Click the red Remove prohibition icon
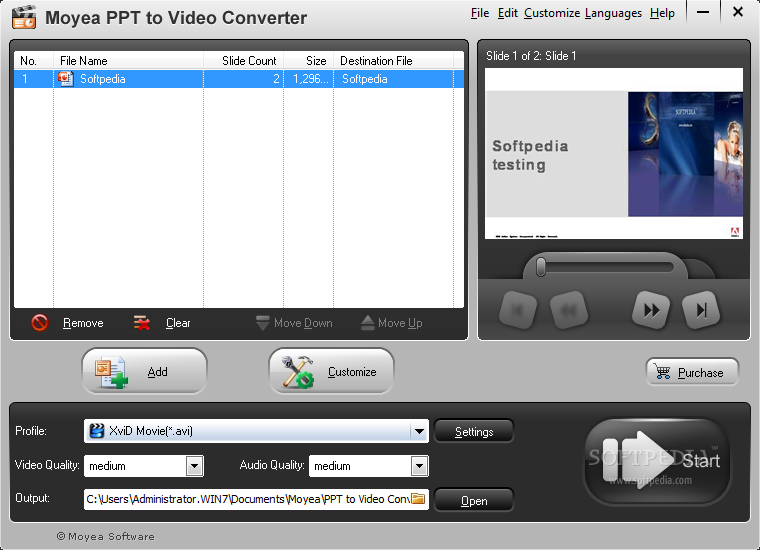 pyautogui.click(x=40, y=323)
